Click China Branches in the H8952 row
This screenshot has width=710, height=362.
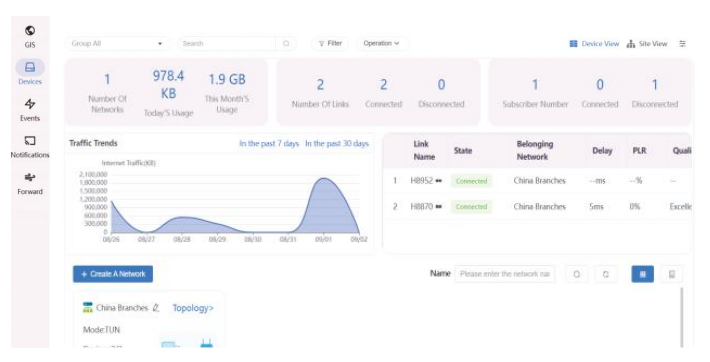pyautogui.click(x=540, y=181)
